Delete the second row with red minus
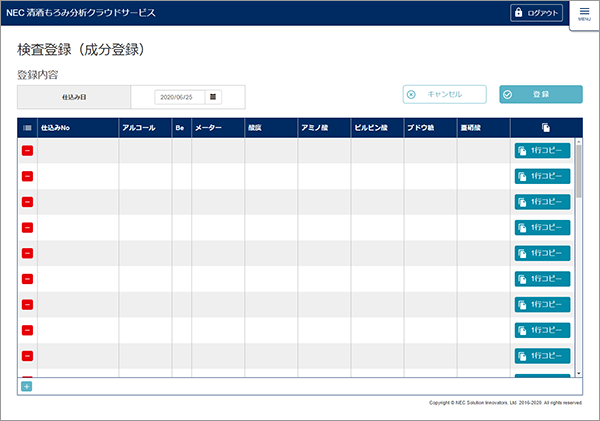 click(27, 177)
